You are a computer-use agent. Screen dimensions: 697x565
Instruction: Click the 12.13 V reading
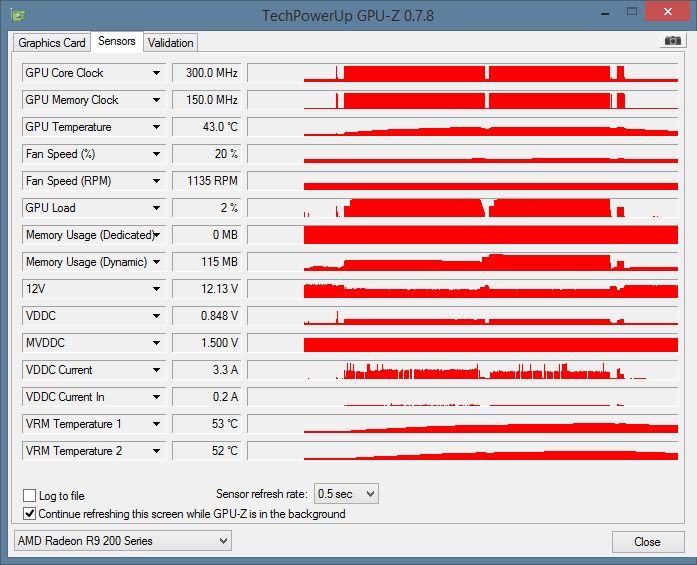tap(207, 289)
